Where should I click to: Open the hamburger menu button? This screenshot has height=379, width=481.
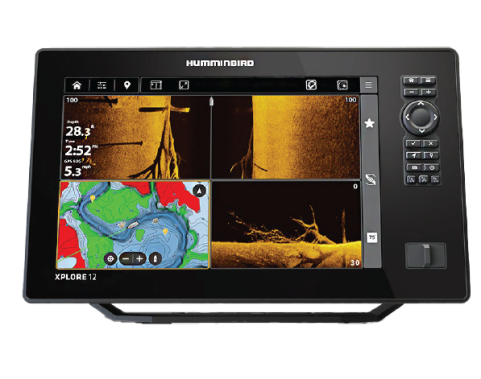coord(368,85)
